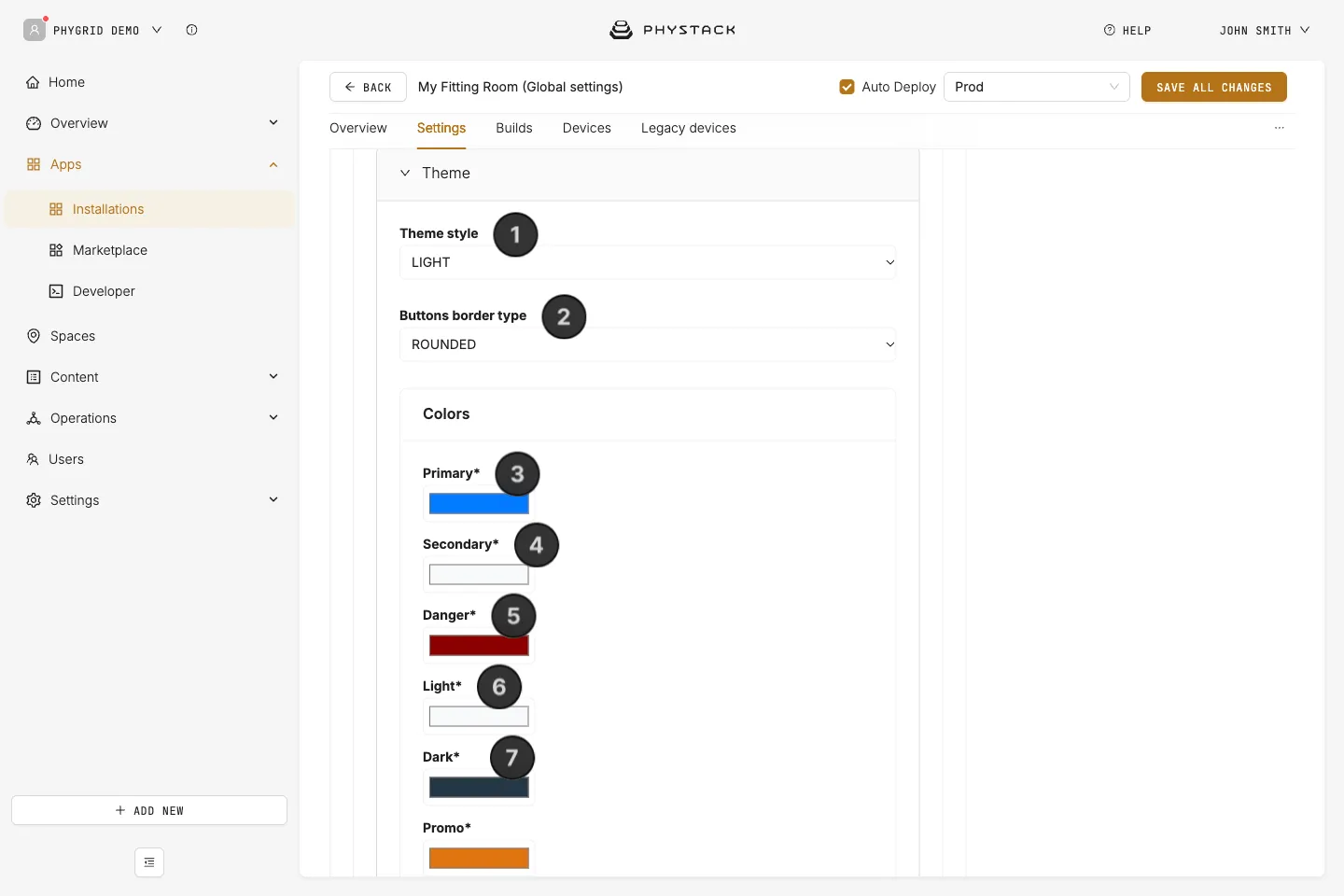Click the Marketplace icon

tap(56, 250)
